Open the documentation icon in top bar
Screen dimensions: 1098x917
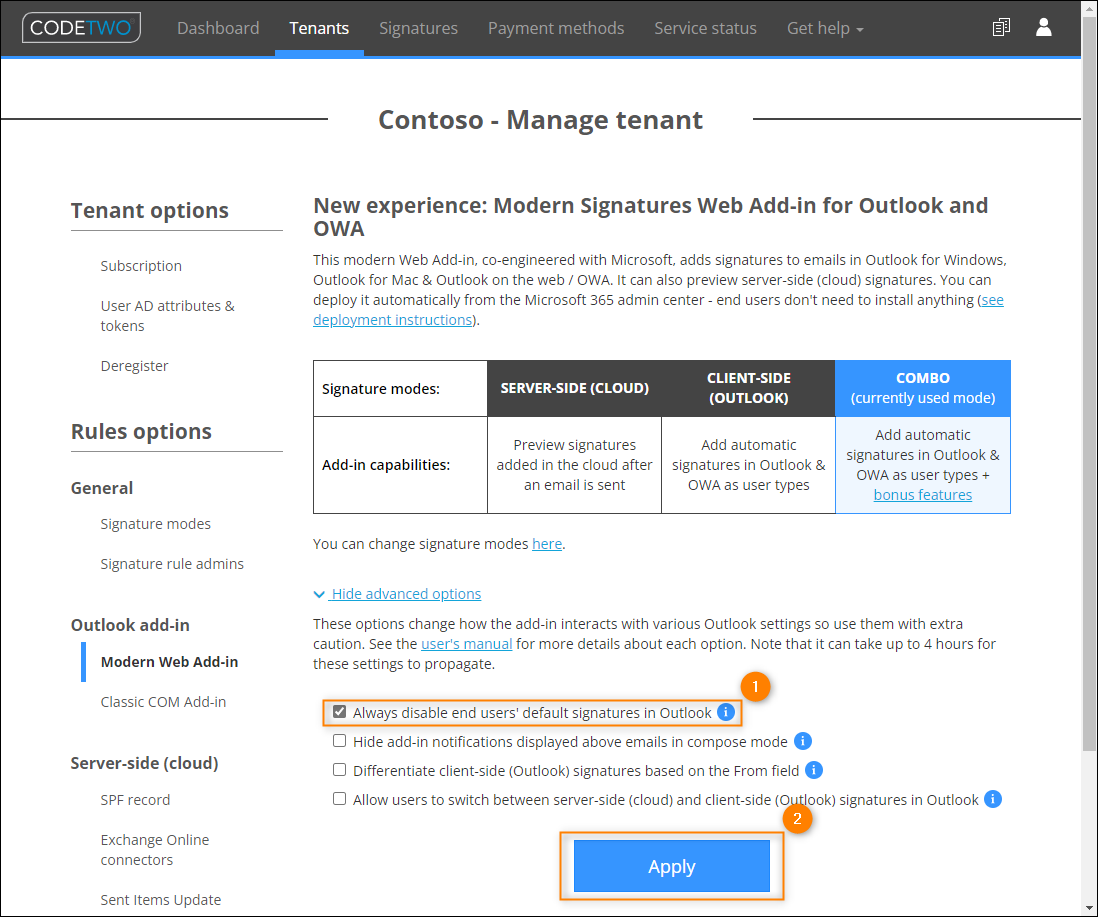tap(1001, 27)
